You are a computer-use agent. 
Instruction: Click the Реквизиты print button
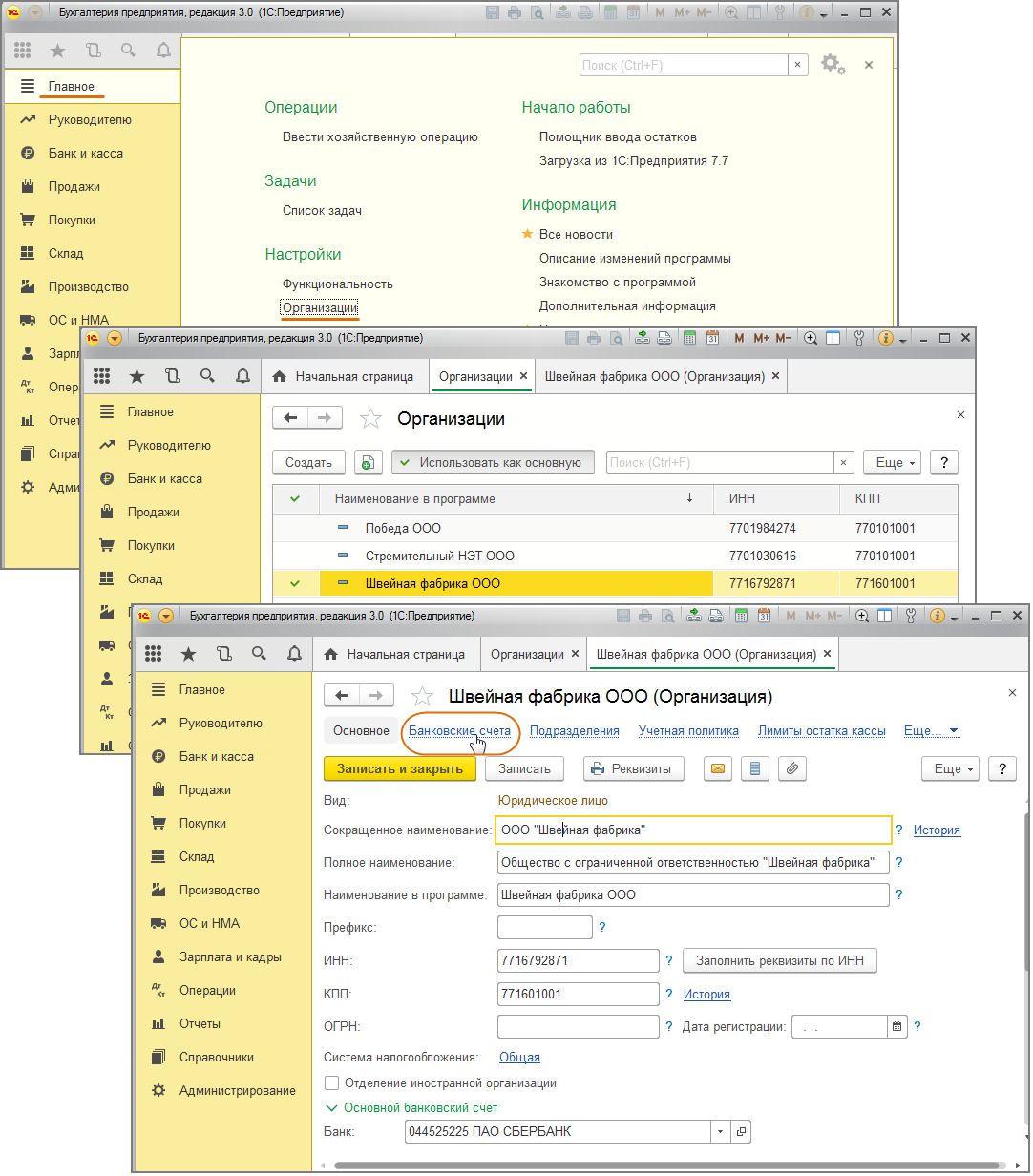[x=634, y=768]
